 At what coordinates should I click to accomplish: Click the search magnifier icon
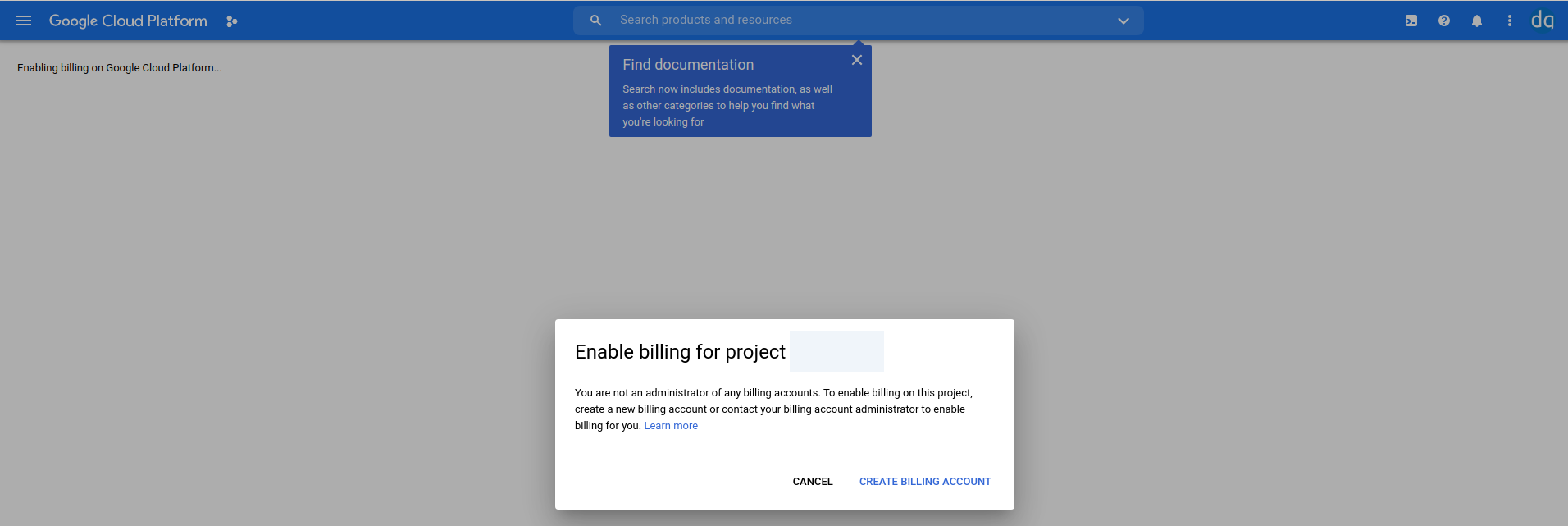596,21
